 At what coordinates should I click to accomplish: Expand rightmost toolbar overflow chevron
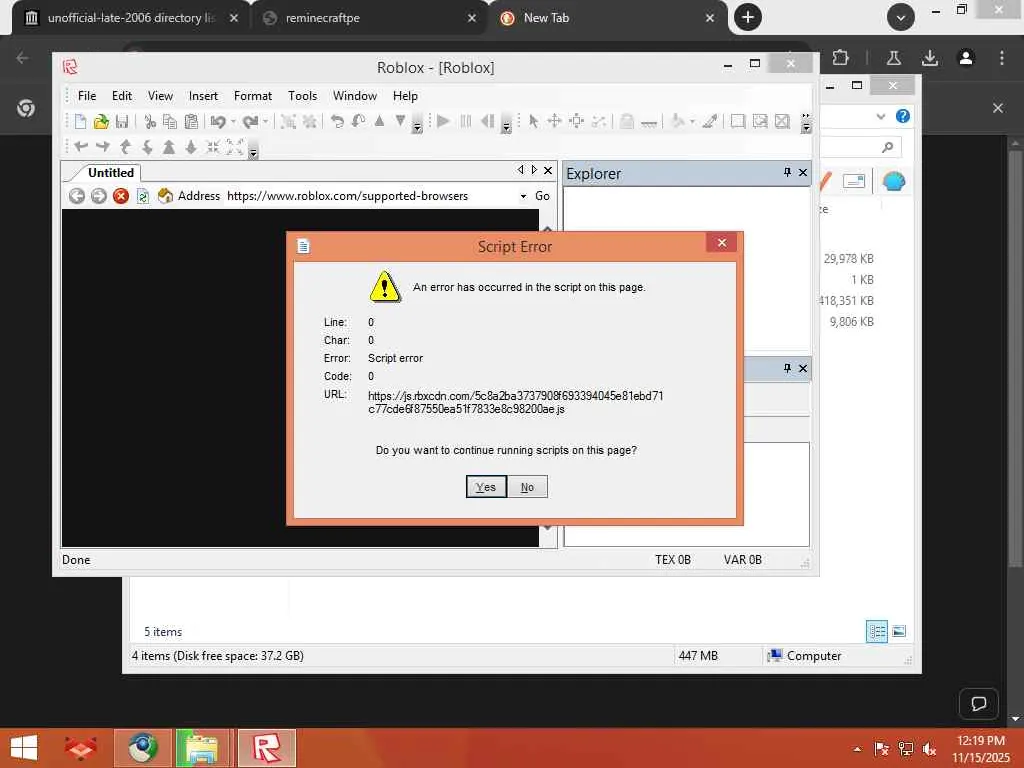point(806,123)
